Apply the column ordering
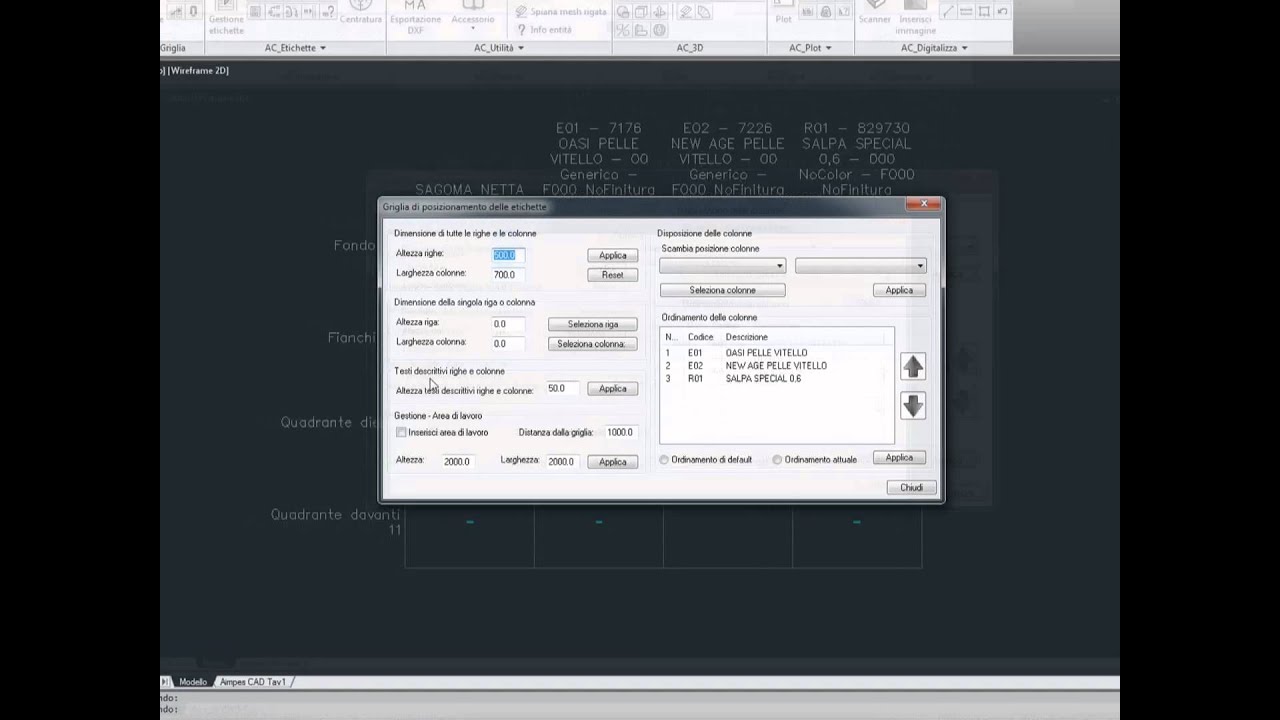This screenshot has height=720, width=1280. click(x=899, y=458)
